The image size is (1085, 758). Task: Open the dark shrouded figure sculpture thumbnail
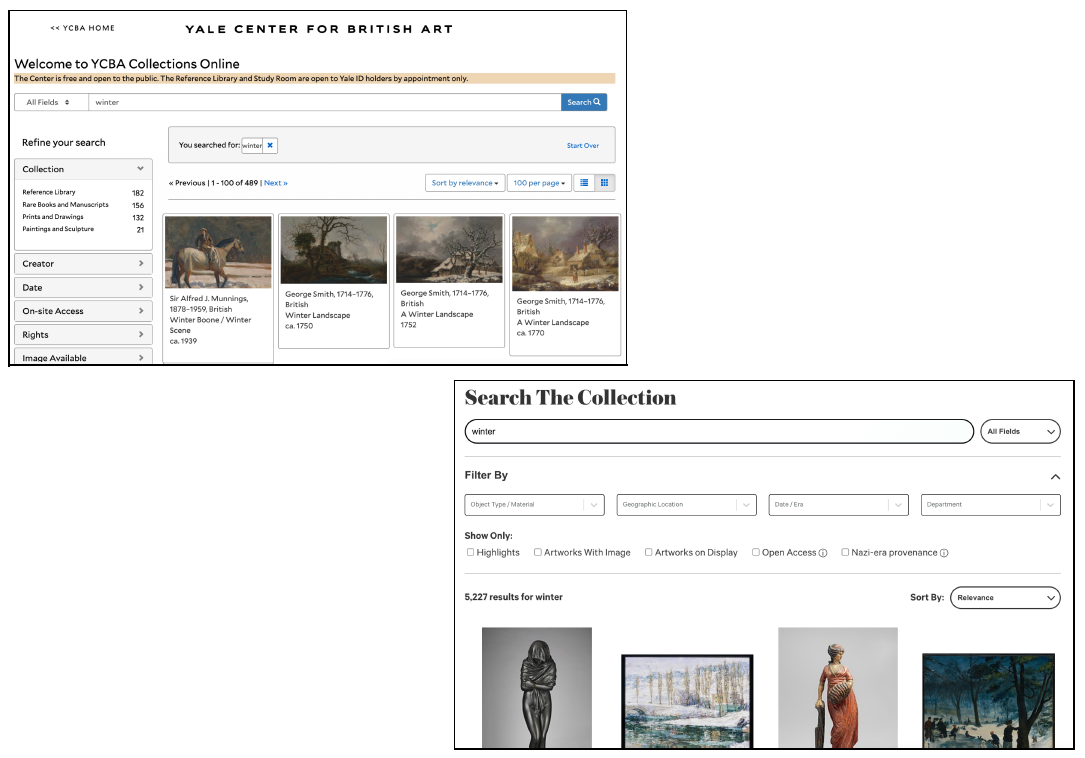coord(537,688)
